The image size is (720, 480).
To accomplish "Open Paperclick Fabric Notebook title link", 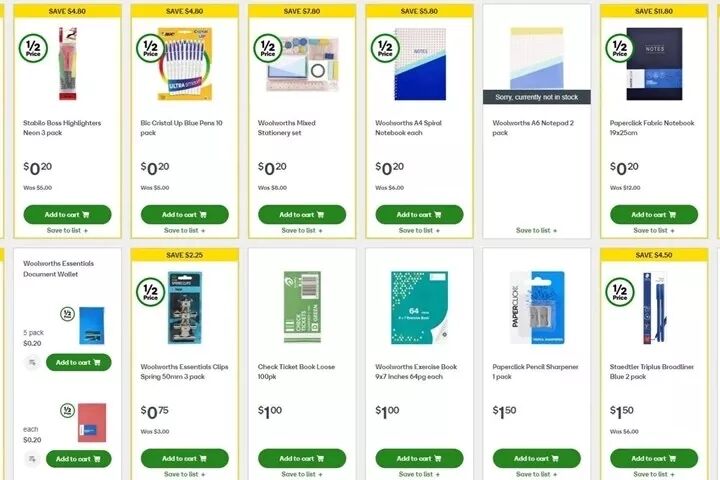I will [x=652, y=128].
